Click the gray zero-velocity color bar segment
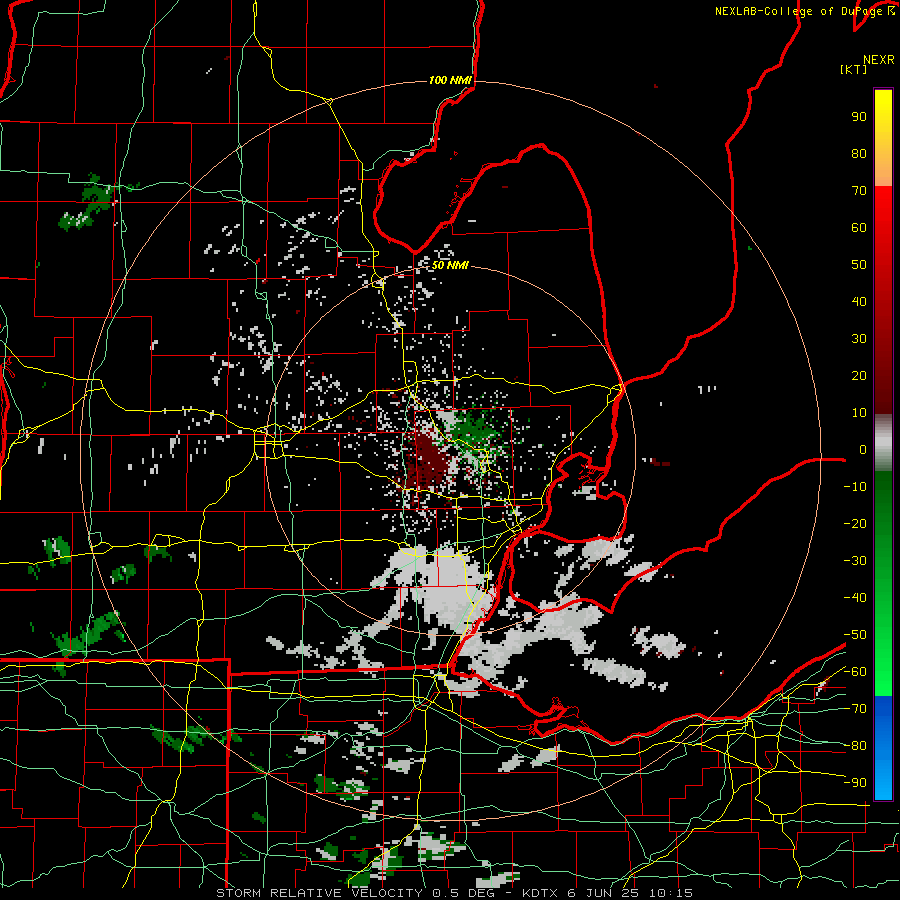Viewport: 900px width, 900px height. (883, 443)
